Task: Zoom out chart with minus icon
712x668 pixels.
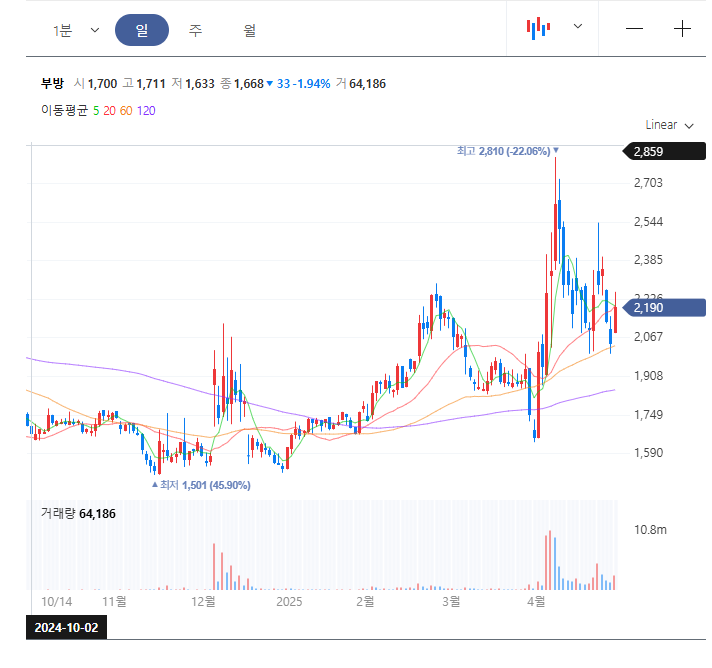Action: coord(634,29)
